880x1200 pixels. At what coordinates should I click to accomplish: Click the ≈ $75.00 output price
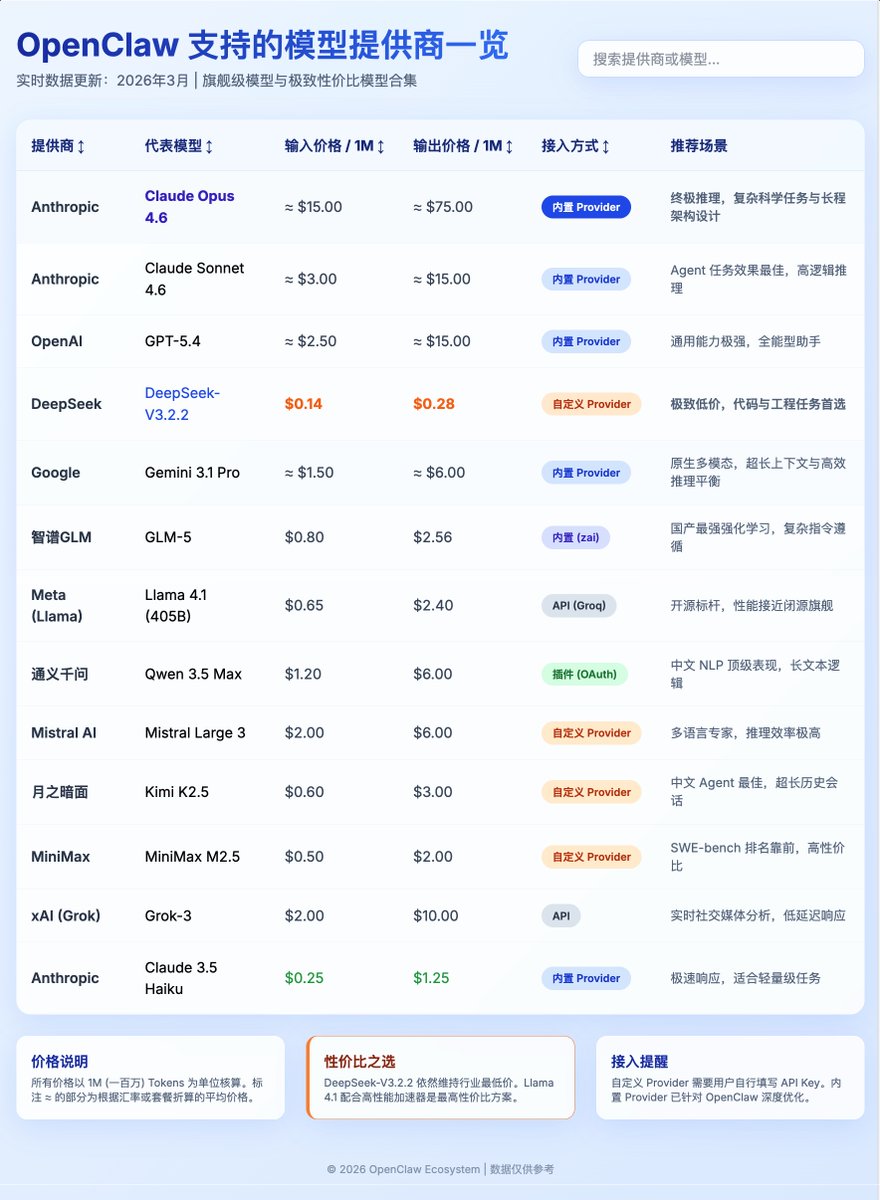(x=443, y=207)
